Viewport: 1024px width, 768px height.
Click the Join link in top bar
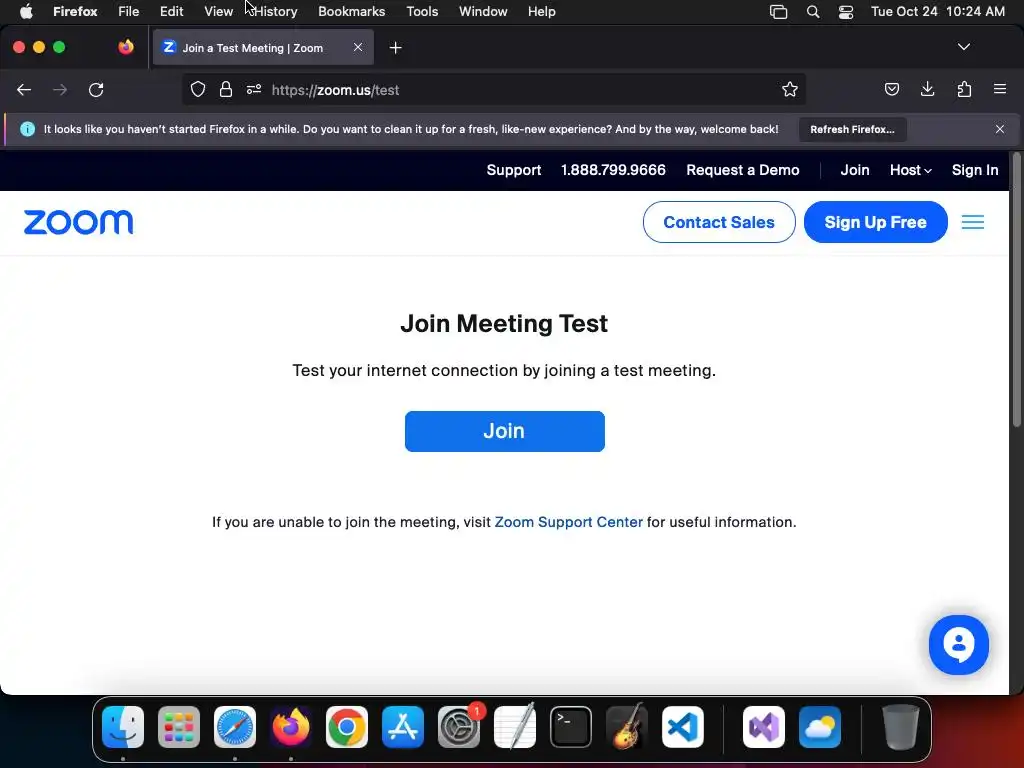point(855,170)
